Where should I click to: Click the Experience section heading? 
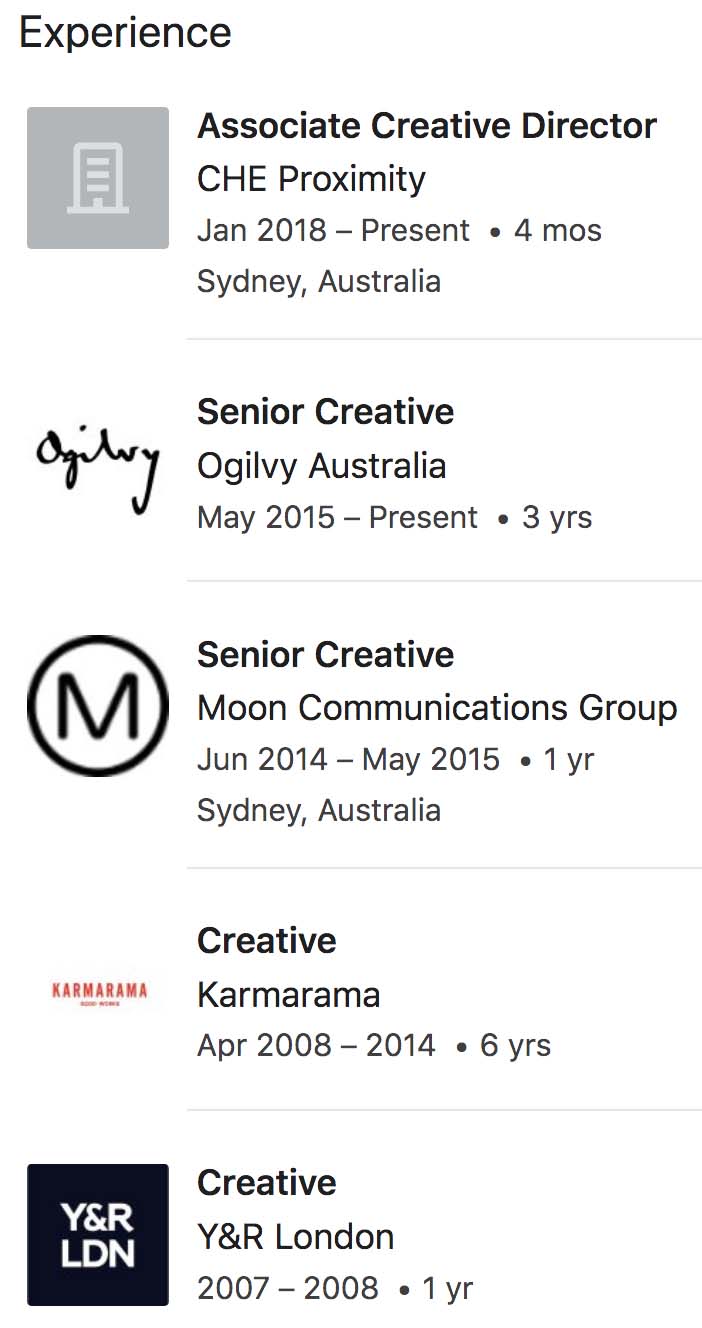125,33
